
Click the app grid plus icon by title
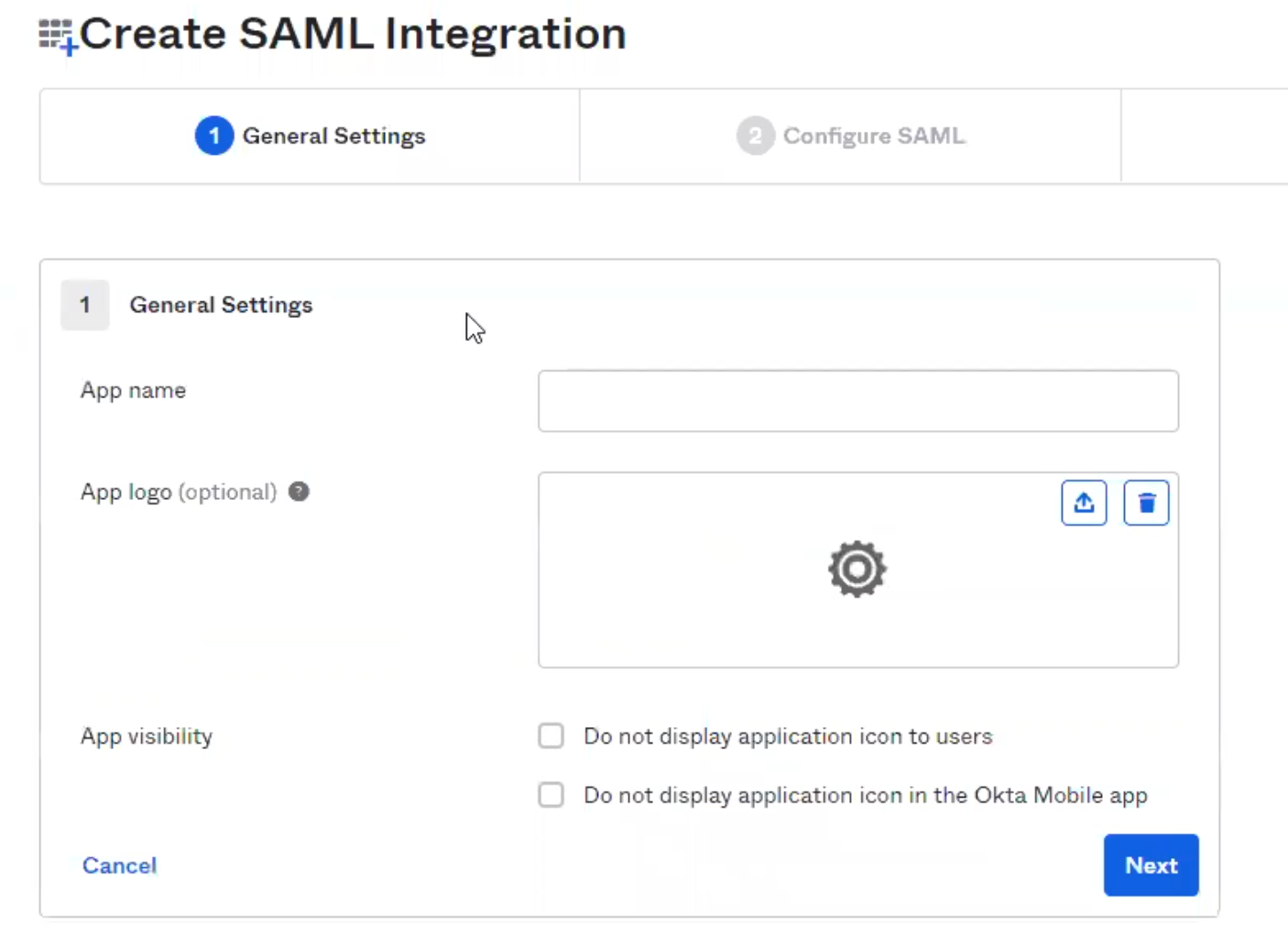[58, 37]
